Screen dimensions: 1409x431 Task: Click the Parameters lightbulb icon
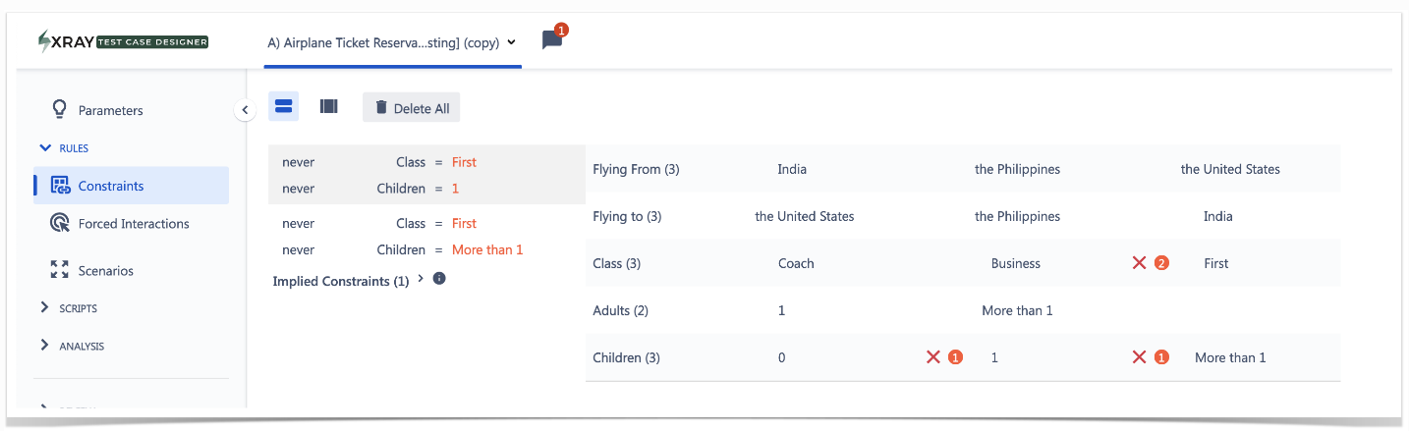tap(59, 109)
